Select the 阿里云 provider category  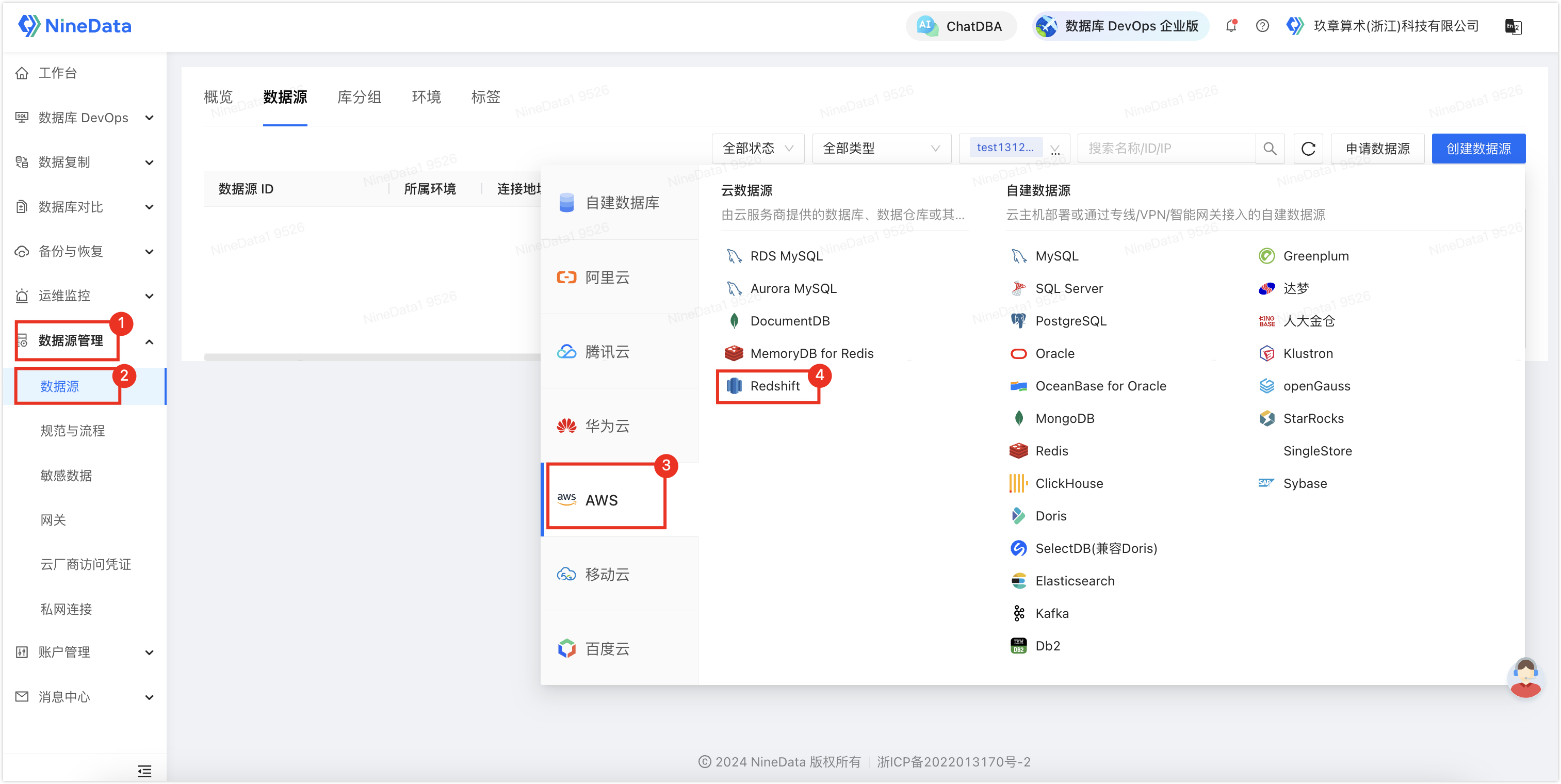coord(620,277)
